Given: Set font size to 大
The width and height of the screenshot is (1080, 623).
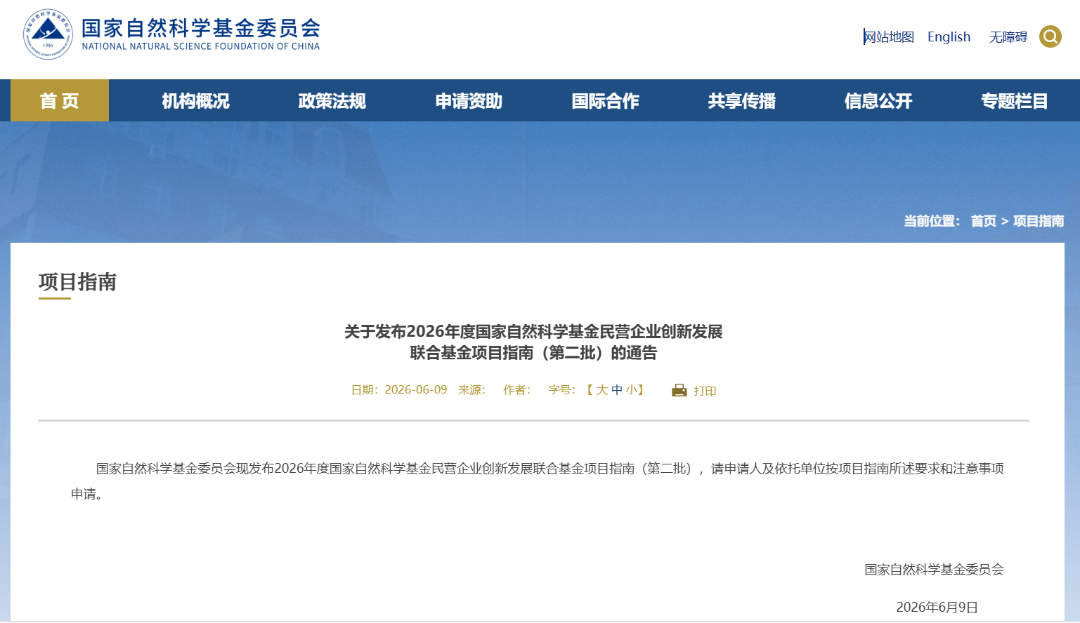Looking at the screenshot, I should pyautogui.click(x=602, y=390).
